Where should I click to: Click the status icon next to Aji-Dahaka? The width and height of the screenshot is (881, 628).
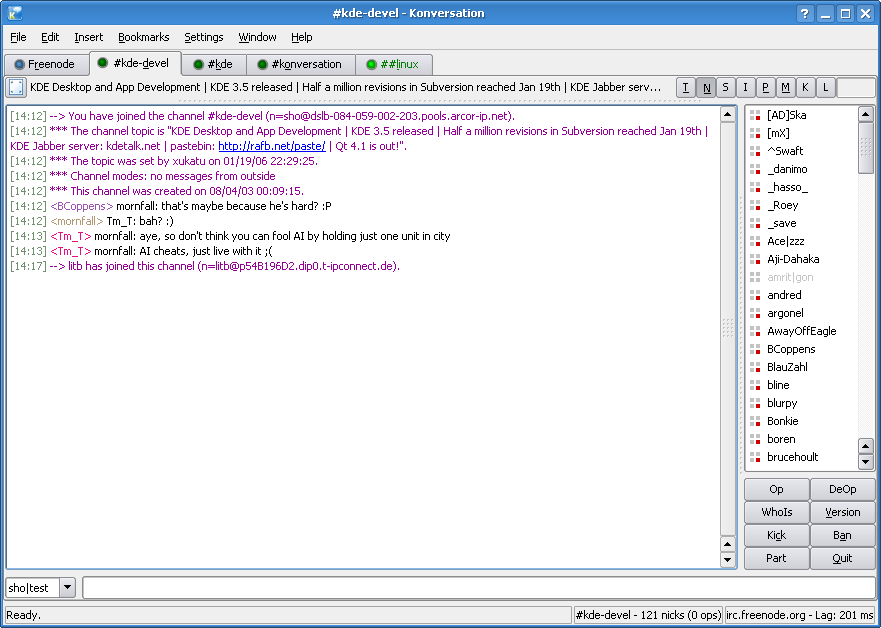(755, 259)
